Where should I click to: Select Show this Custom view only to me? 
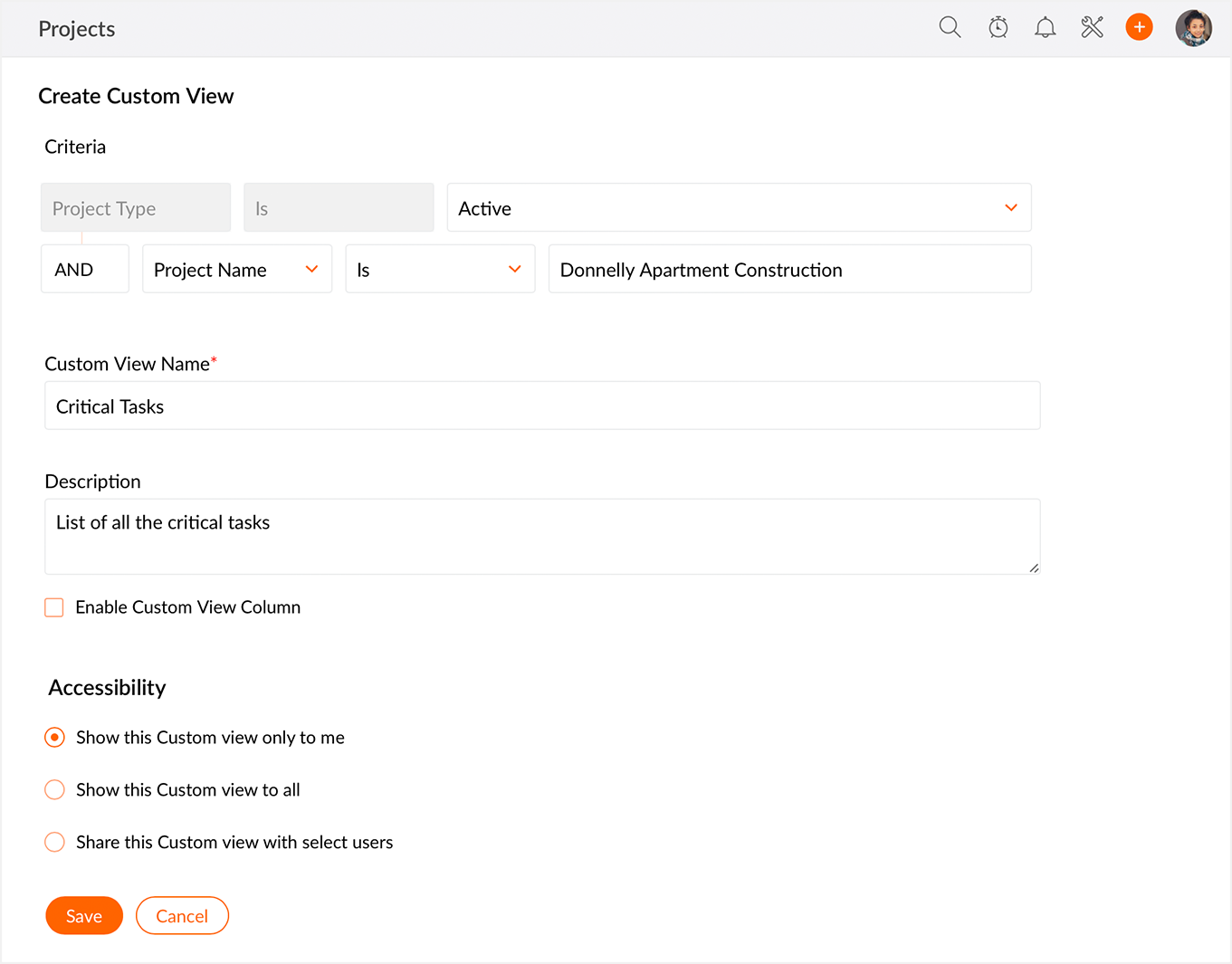[x=54, y=738]
